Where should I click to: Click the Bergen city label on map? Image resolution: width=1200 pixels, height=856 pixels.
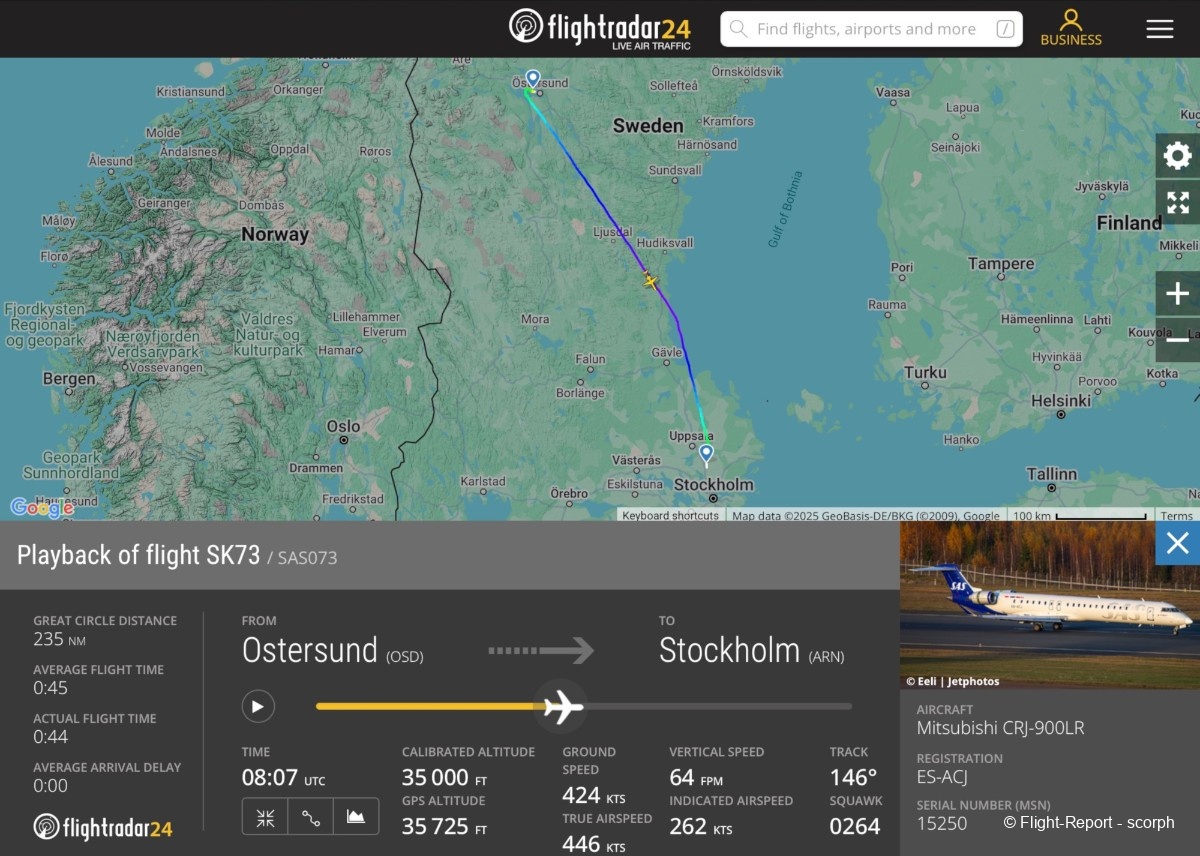point(69,379)
